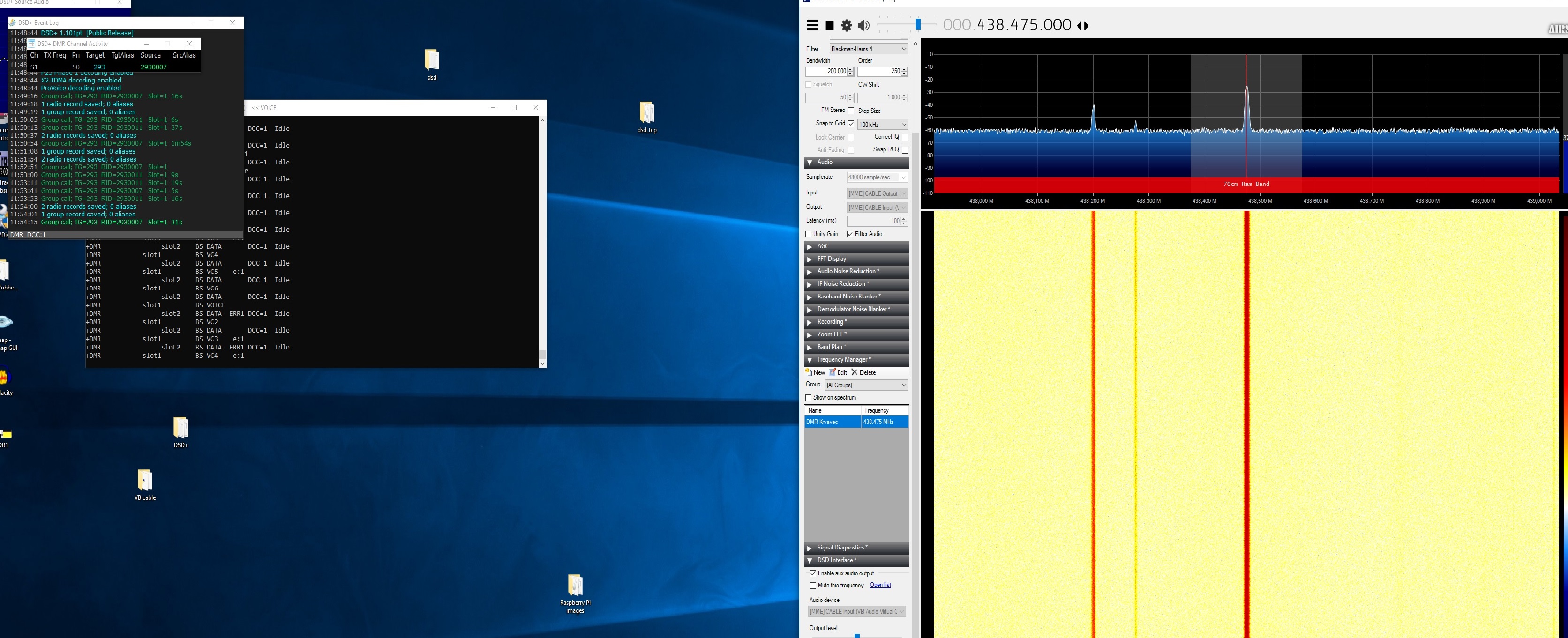Adjust the volume slider in the top toolbar
Viewport: 1568px width, 638px height.
(918, 24)
